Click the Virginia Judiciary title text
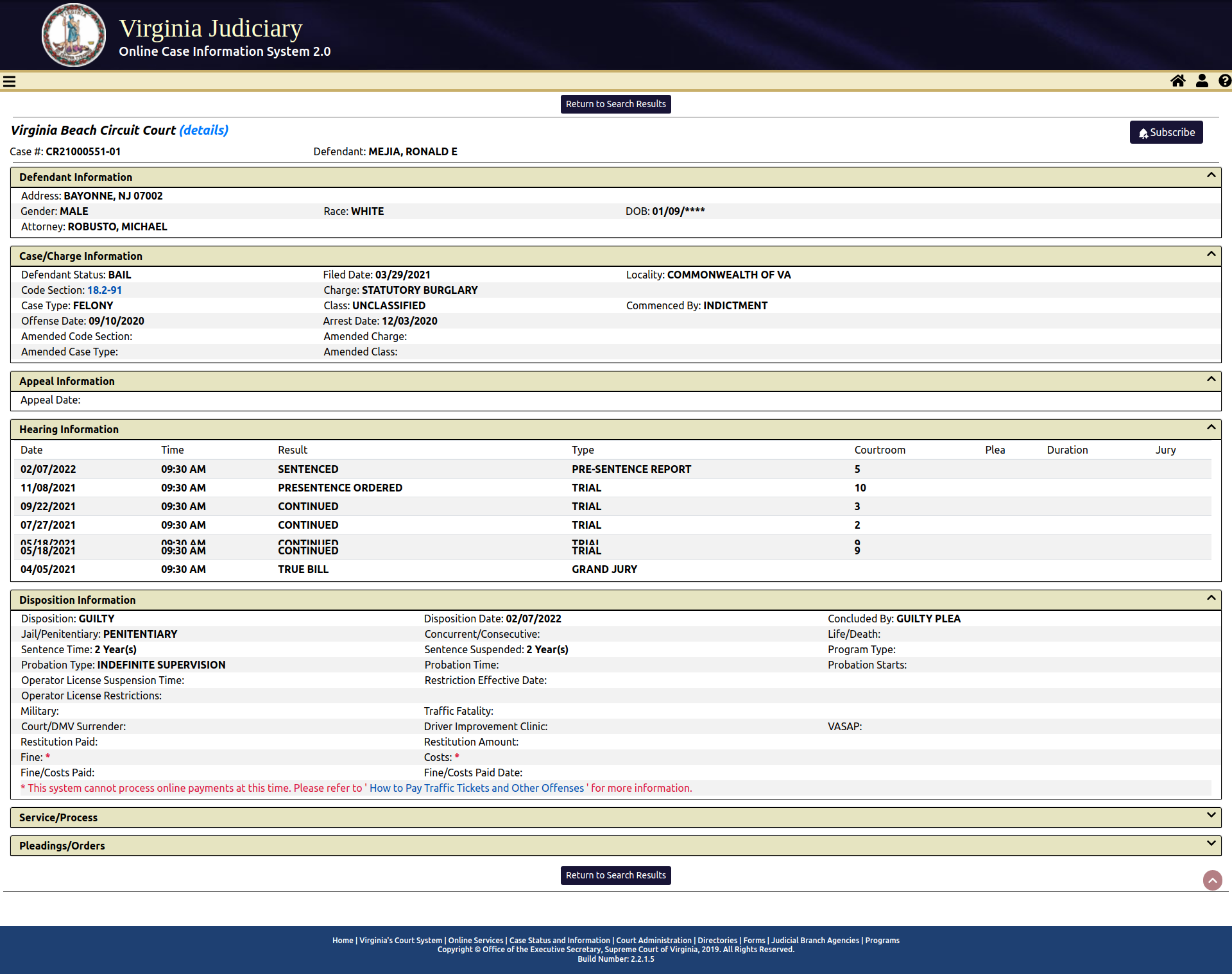 (210, 28)
